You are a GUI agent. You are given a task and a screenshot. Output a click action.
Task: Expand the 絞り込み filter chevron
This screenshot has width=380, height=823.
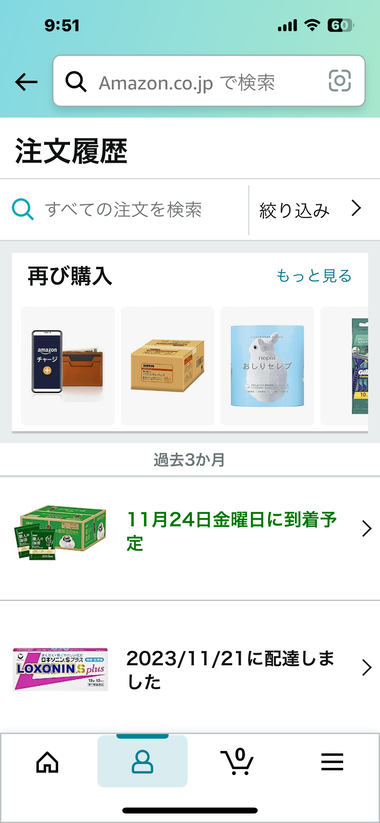click(x=357, y=209)
